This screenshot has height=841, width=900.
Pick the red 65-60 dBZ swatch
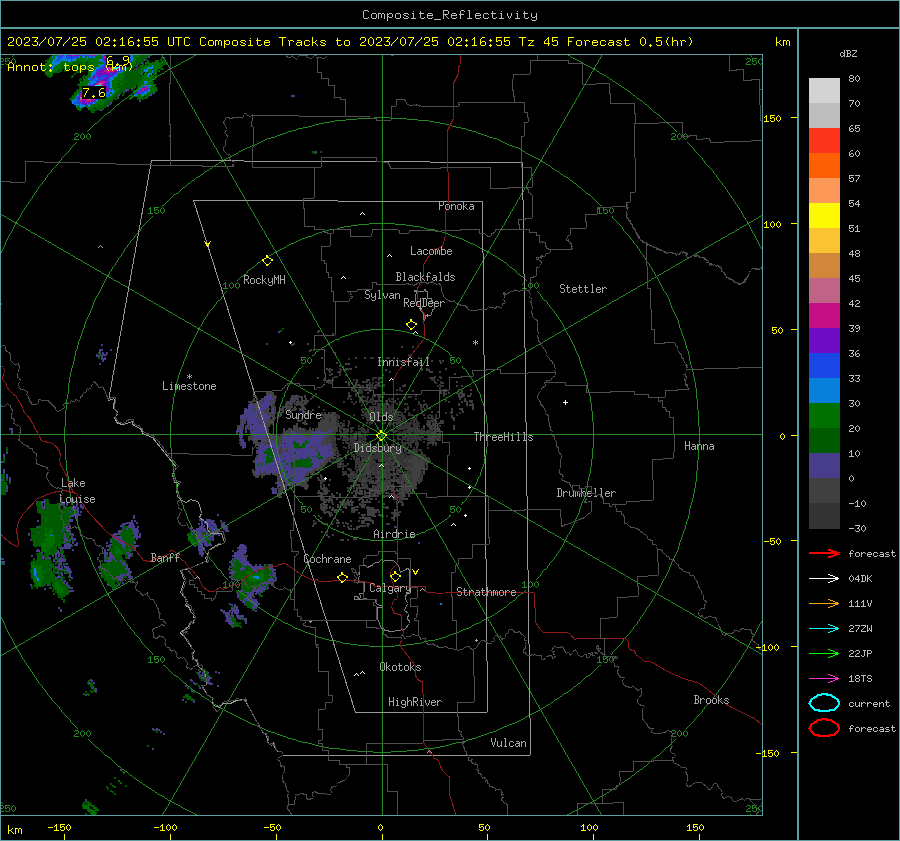coord(824,141)
